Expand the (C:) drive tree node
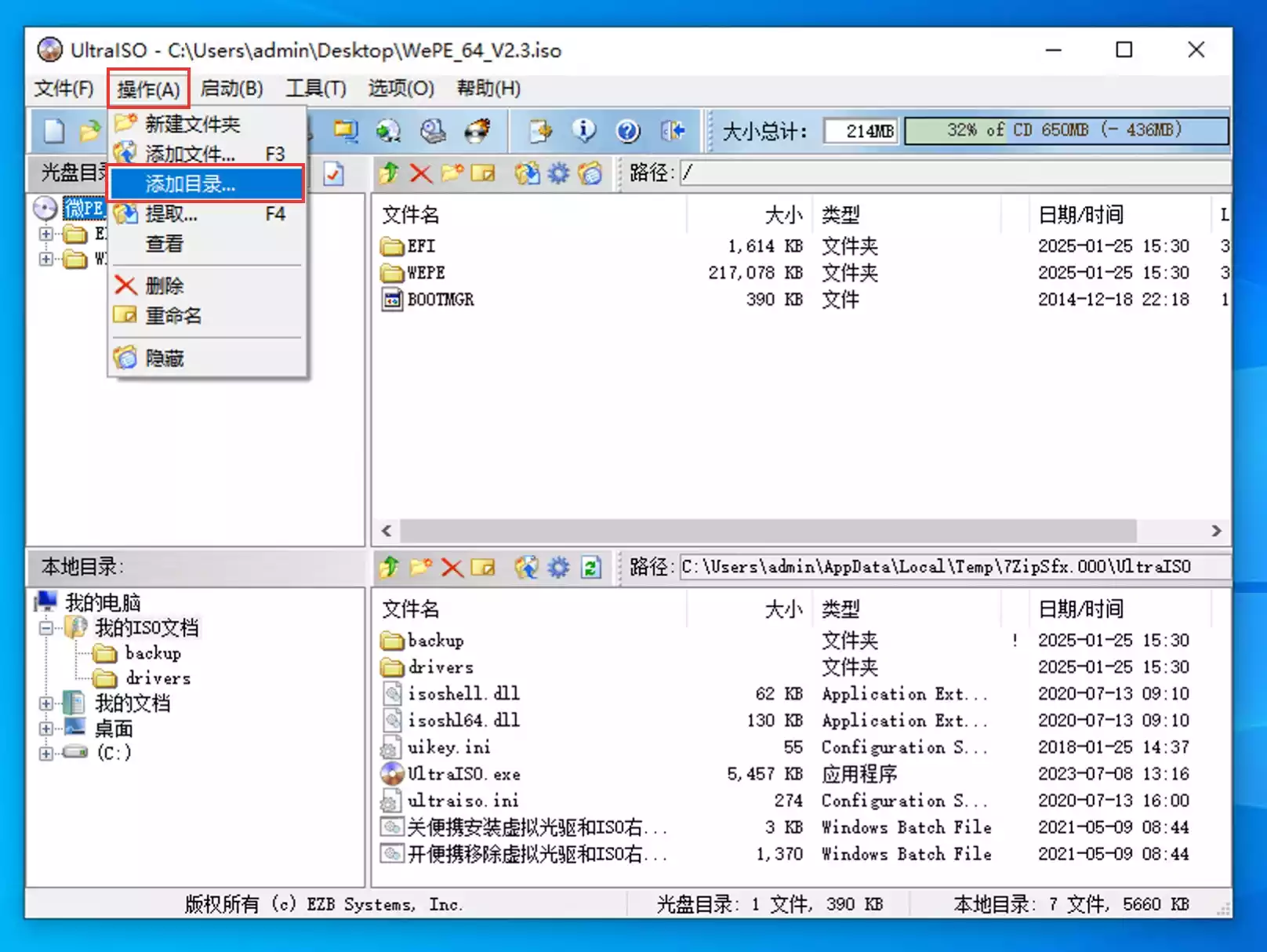This screenshot has height=952, width=1267. [x=46, y=754]
